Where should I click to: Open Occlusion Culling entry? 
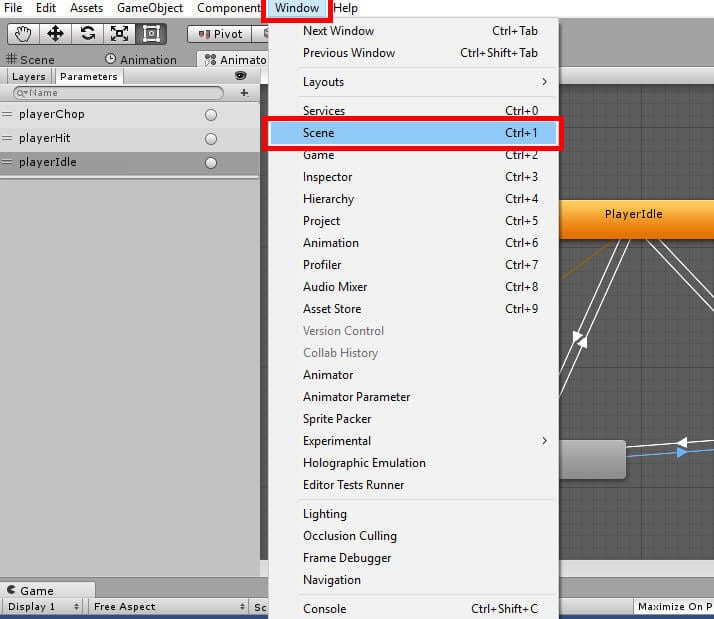(413, 536)
